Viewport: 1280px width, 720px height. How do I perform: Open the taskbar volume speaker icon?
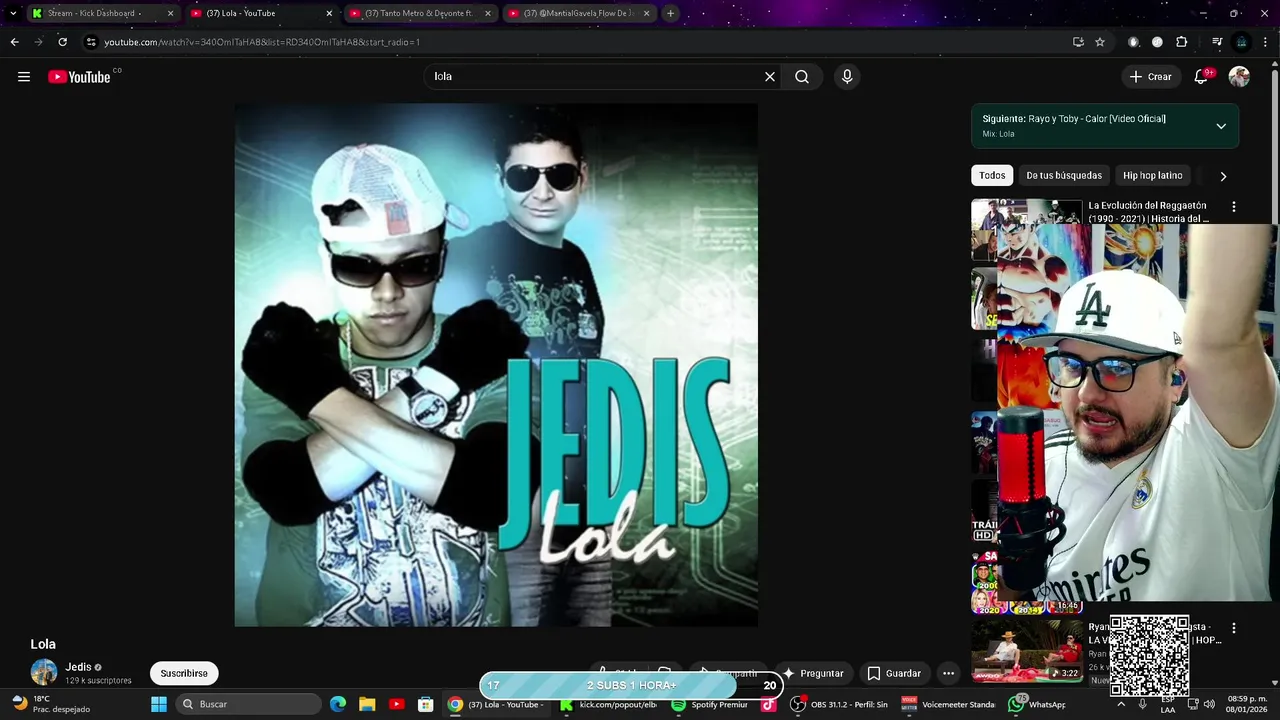(x=1208, y=704)
